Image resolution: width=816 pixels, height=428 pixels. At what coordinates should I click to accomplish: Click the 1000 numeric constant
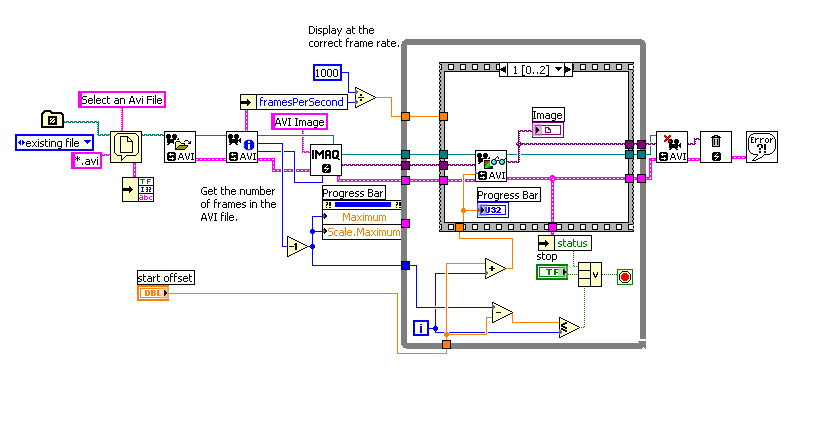327,73
